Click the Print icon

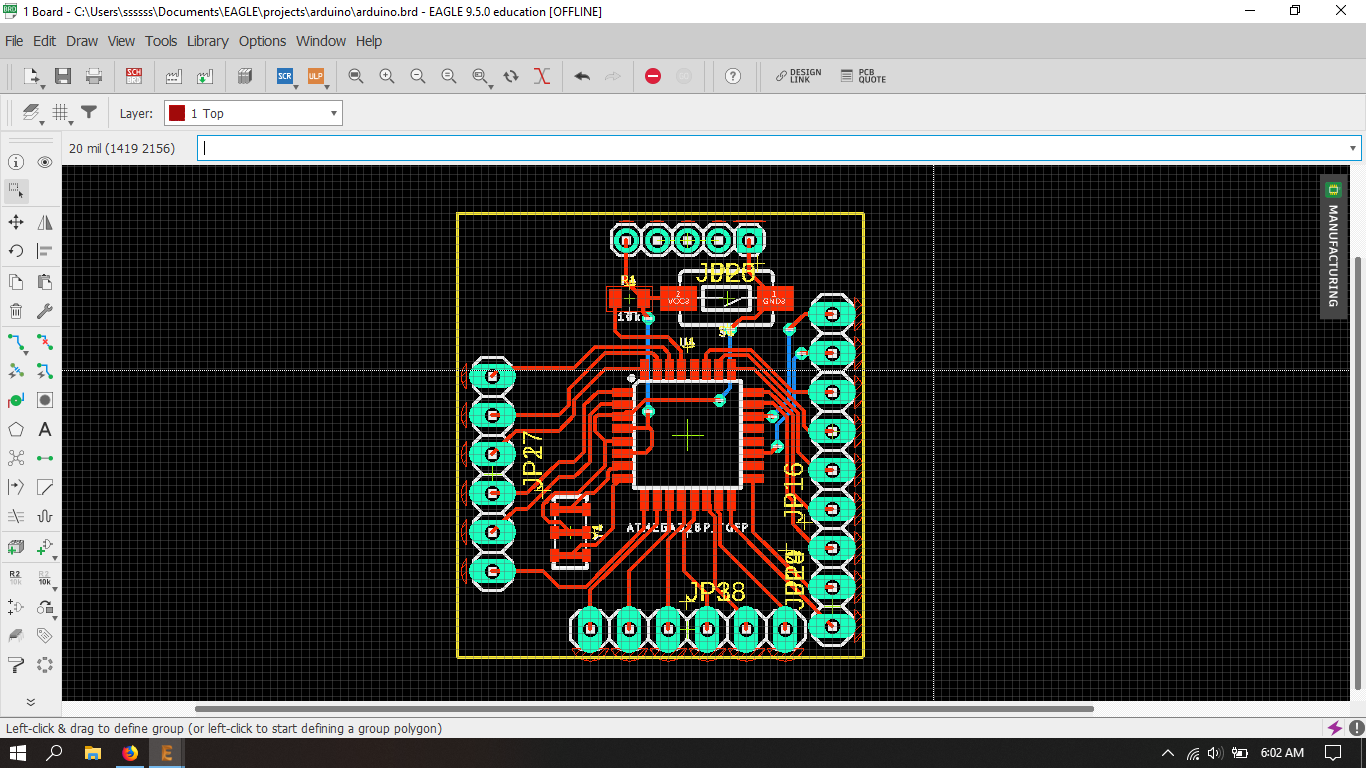[94, 76]
